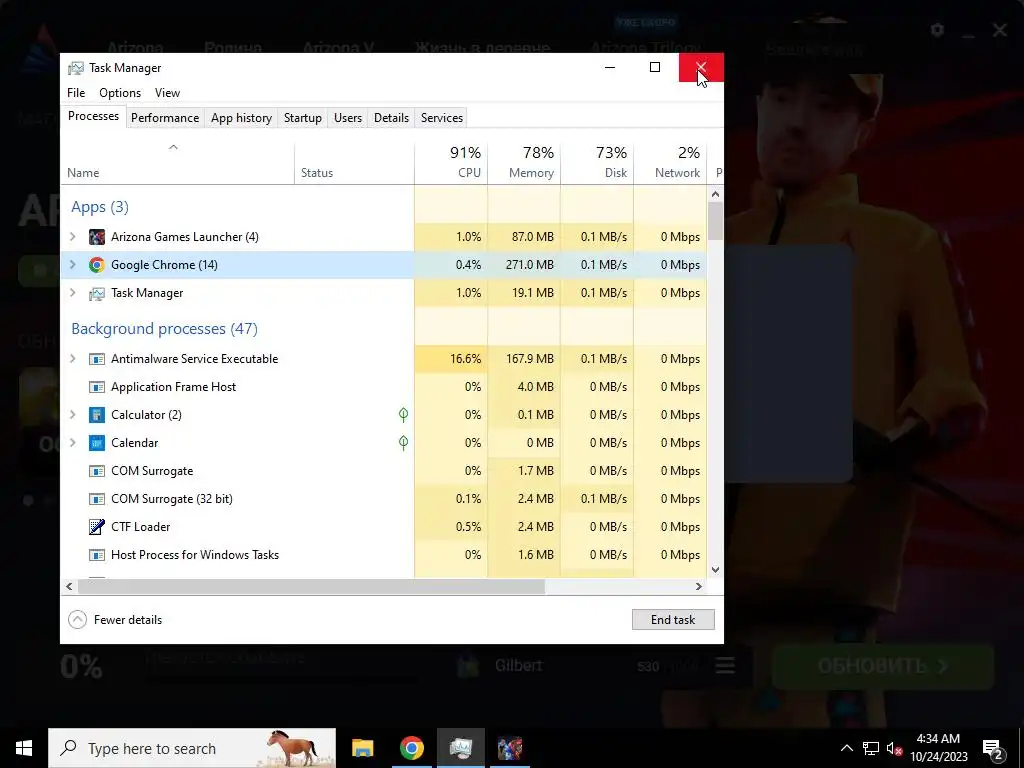Click the Arizona Games Launcher process icon
Screen dimensions: 1024x768
(97, 236)
